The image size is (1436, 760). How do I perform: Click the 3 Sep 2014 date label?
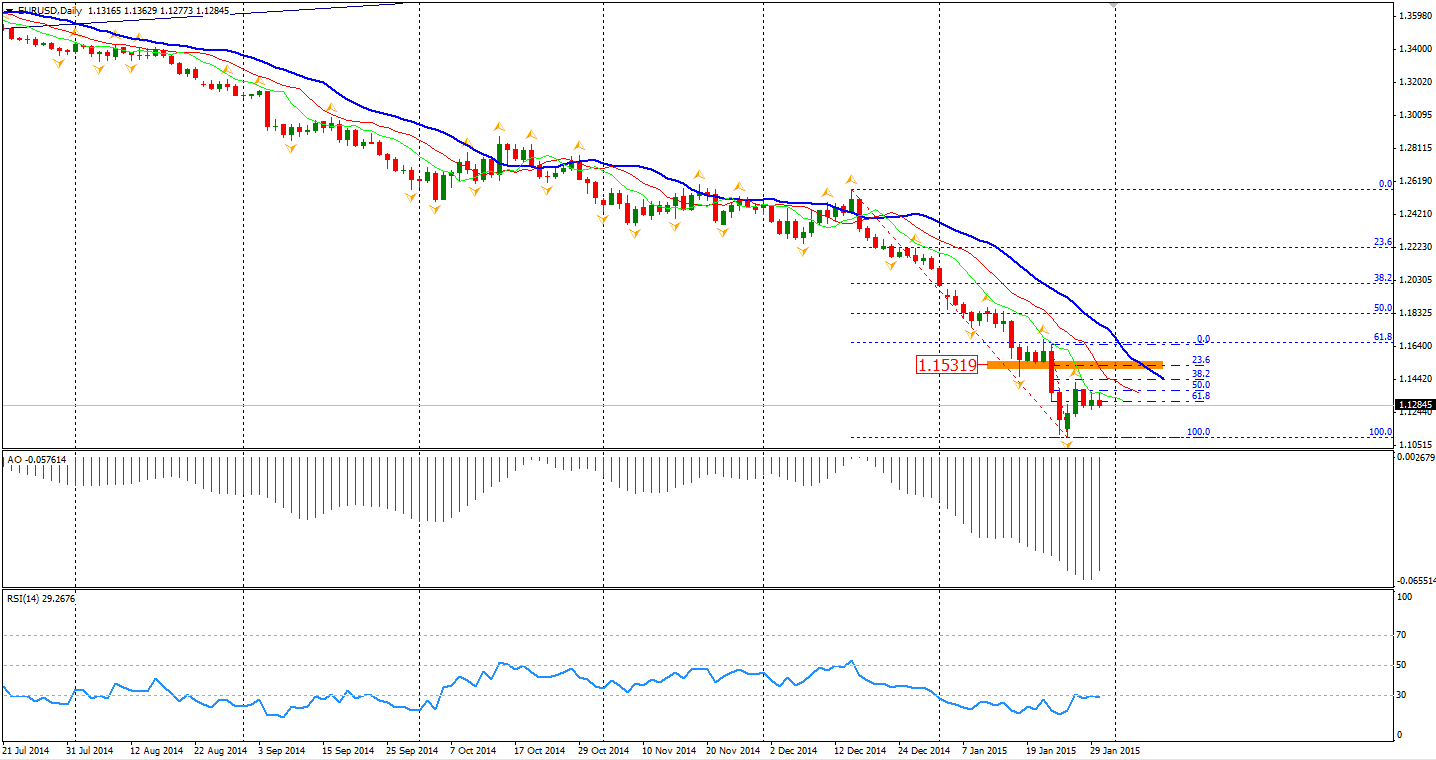(x=284, y=749)
